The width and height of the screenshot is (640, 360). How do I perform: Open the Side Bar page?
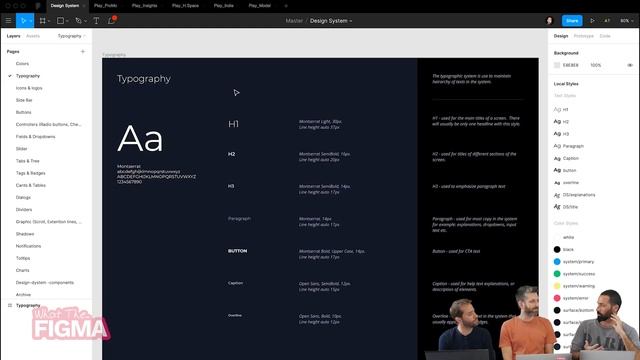coord(24,100)
